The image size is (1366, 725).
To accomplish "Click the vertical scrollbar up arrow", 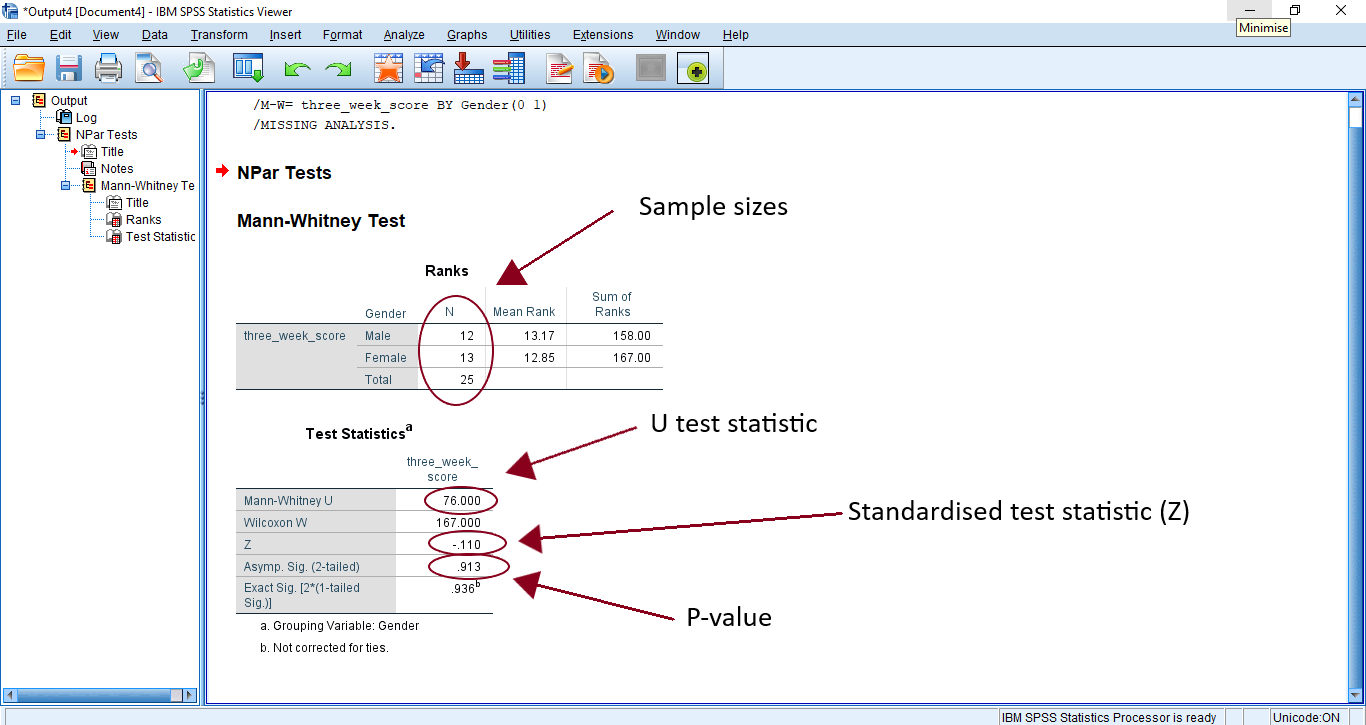I will point(1356,98).
